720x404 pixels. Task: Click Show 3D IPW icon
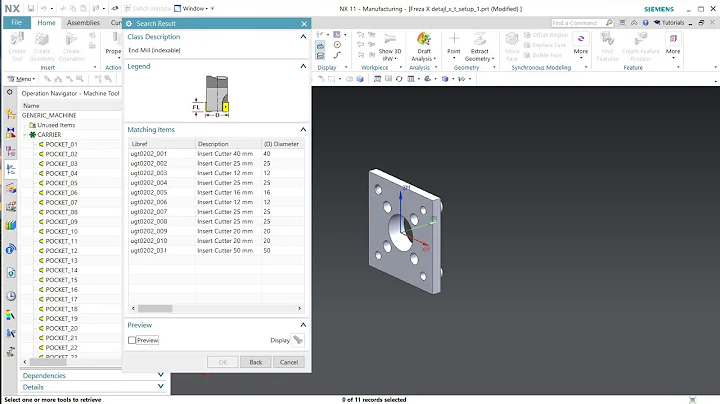tap(390, 39)
